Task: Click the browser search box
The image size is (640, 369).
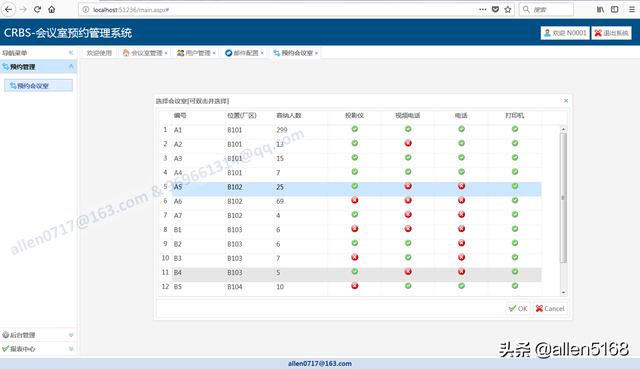Action: pos(546,9)
